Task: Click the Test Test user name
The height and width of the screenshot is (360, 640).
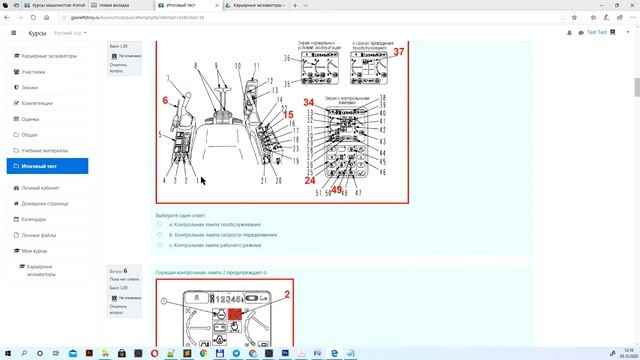Action: (x=597, y=32)
